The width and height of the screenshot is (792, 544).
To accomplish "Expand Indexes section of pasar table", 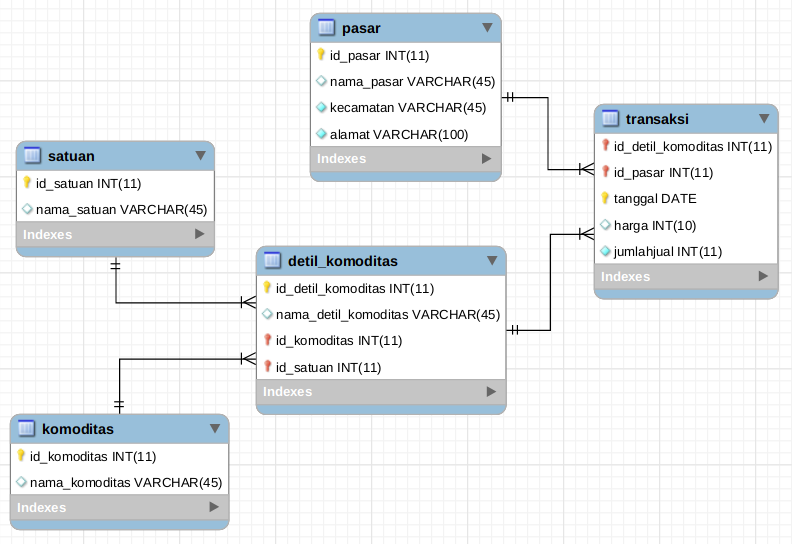I will click(486, 158).
